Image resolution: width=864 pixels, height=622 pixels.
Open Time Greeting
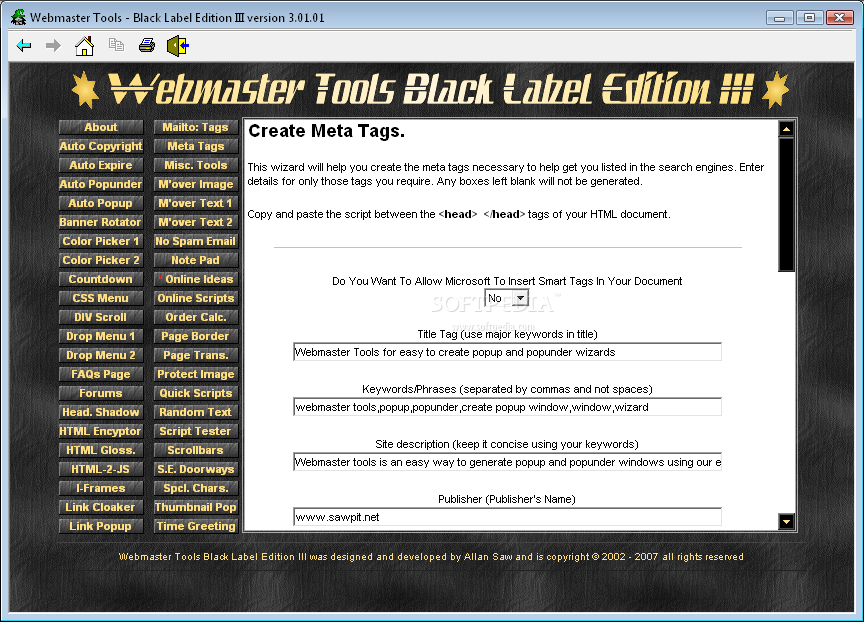[196, 526]
